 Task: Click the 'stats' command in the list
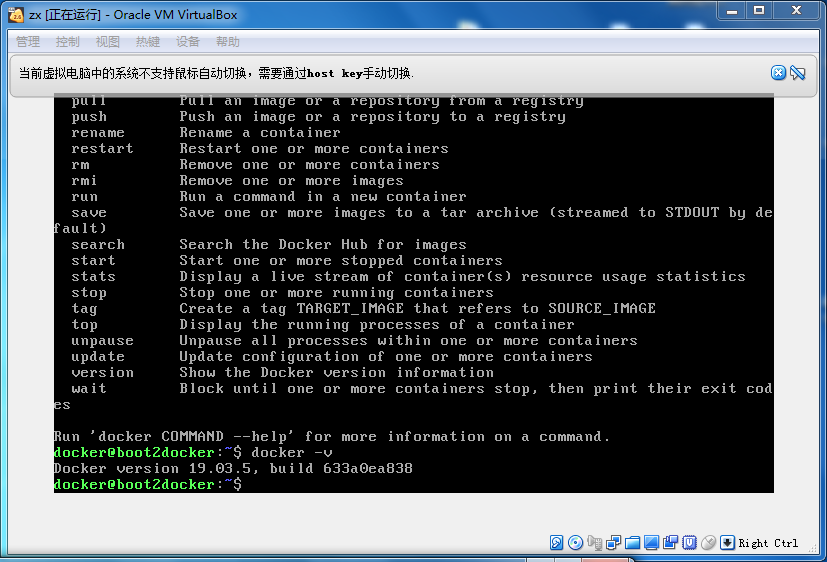[x=93, y=277]
